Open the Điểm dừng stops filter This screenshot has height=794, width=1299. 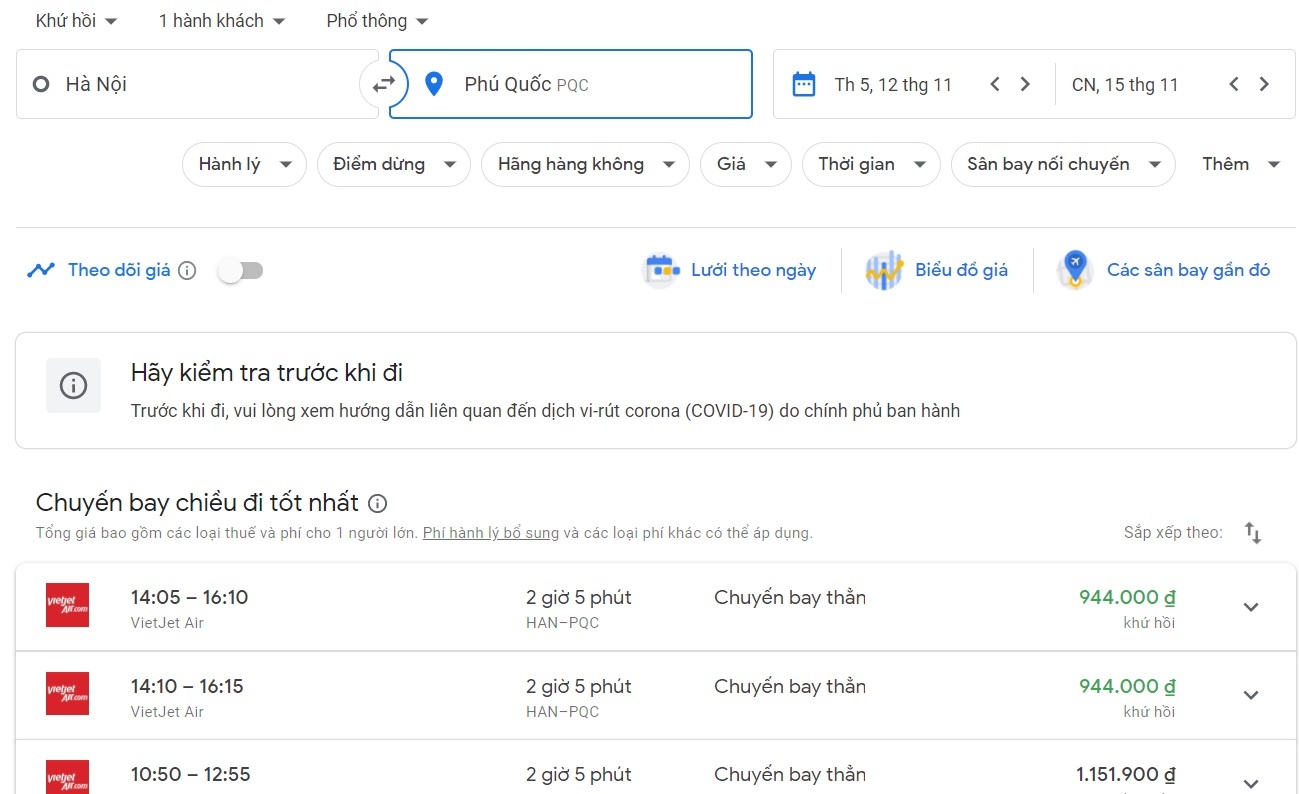[393, 165]
